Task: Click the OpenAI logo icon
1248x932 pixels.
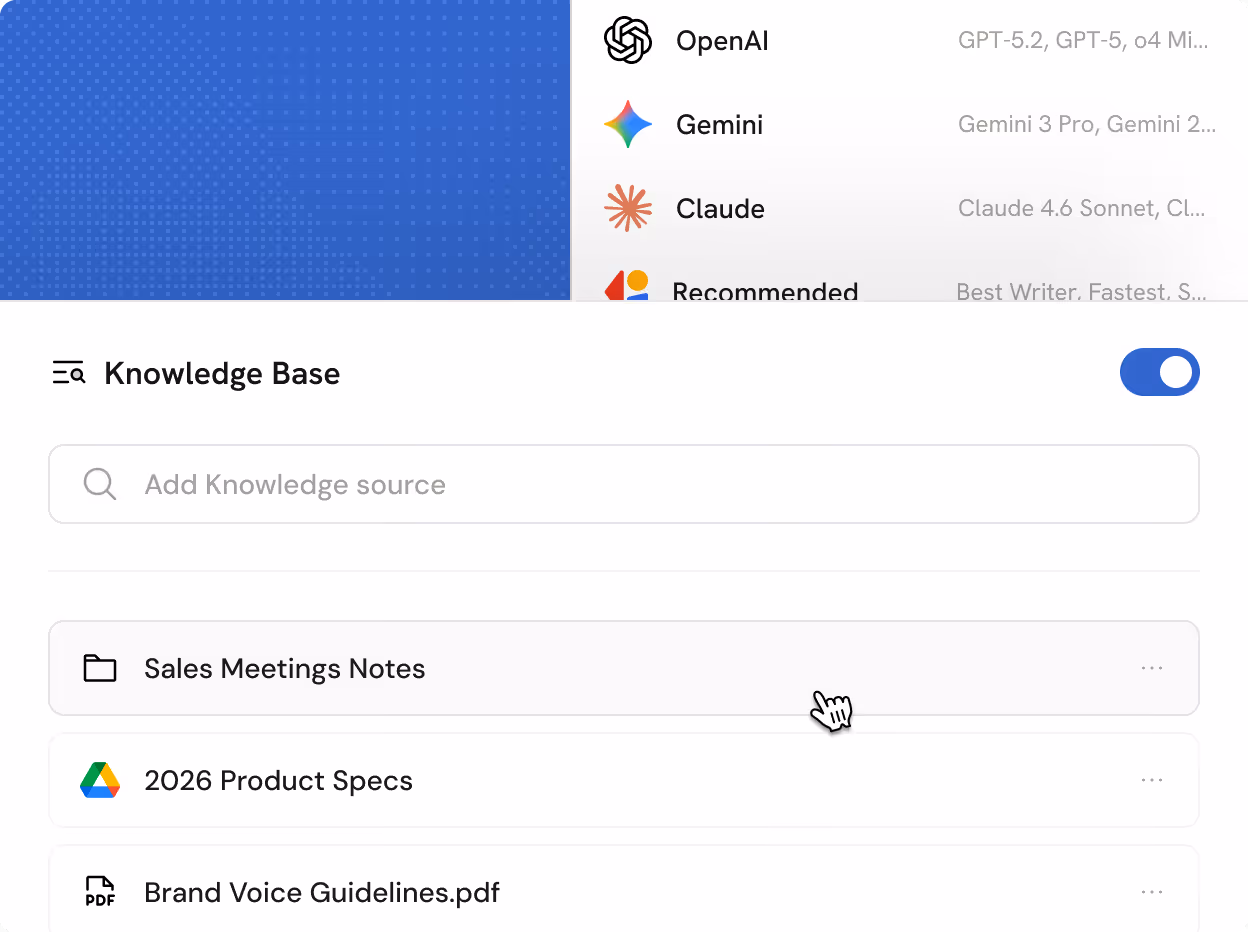Action: 626,41
